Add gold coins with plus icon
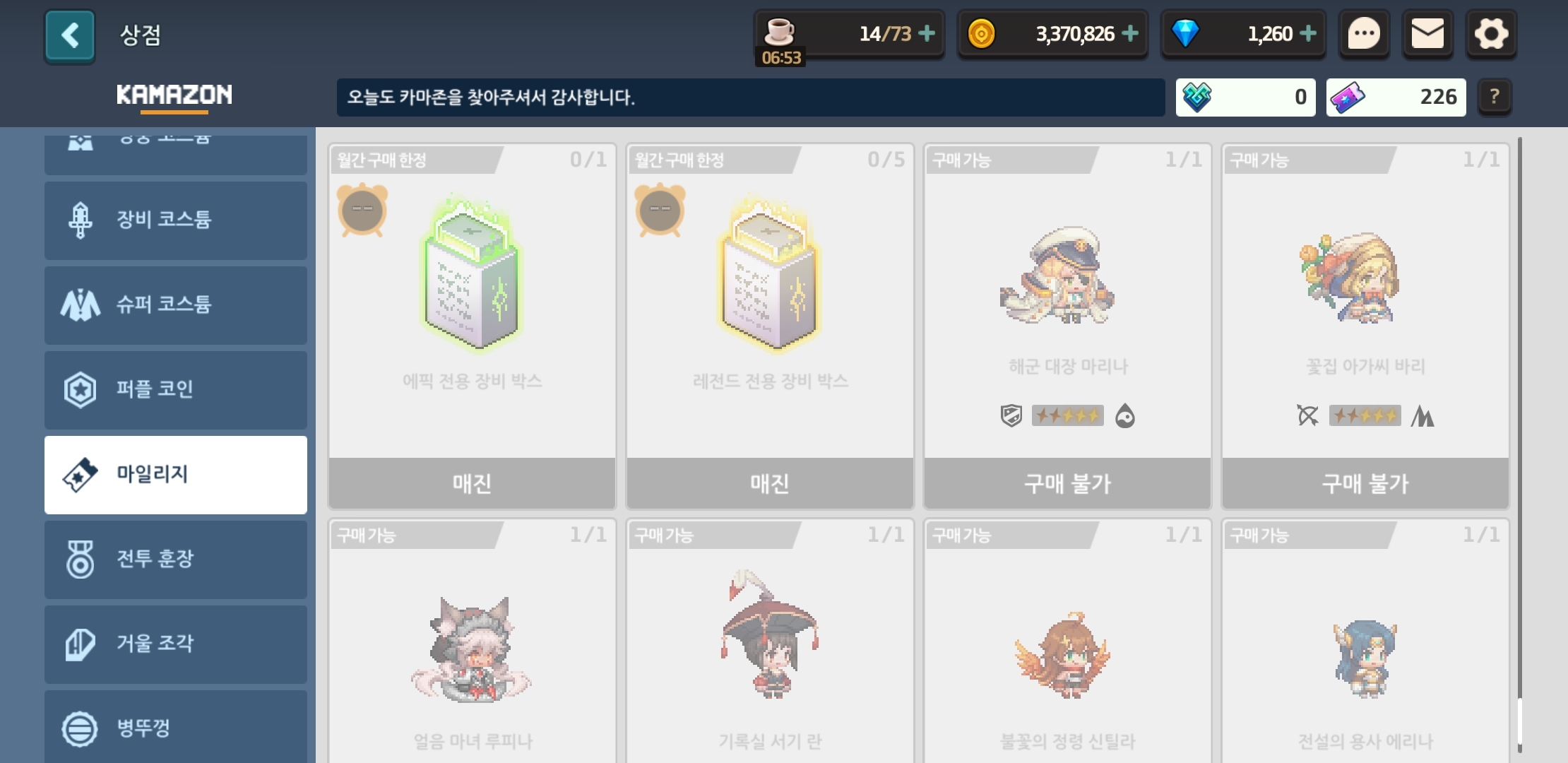Viewport: 1568px width, 763px height. pyautogui.click(x=1129, y=33)
